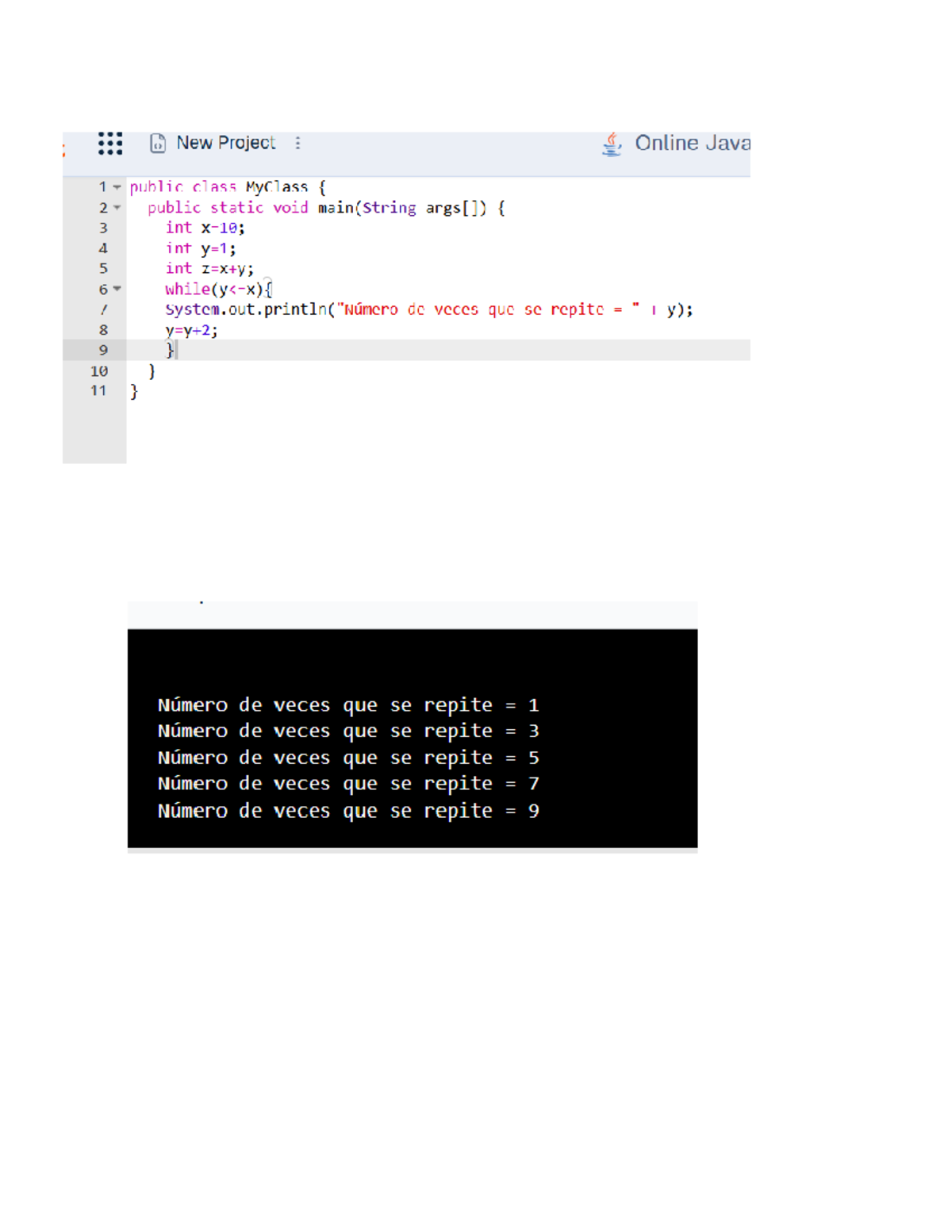This screenshot has width=952, height=1232.
Task: Fold the while loop at line 6
Action: coord(117,289)
